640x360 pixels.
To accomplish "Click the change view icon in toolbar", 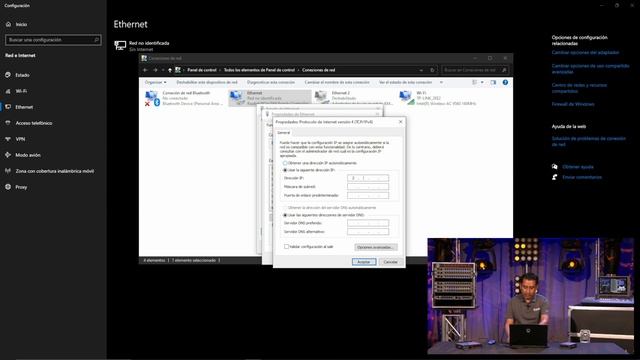I will (474, 82).
